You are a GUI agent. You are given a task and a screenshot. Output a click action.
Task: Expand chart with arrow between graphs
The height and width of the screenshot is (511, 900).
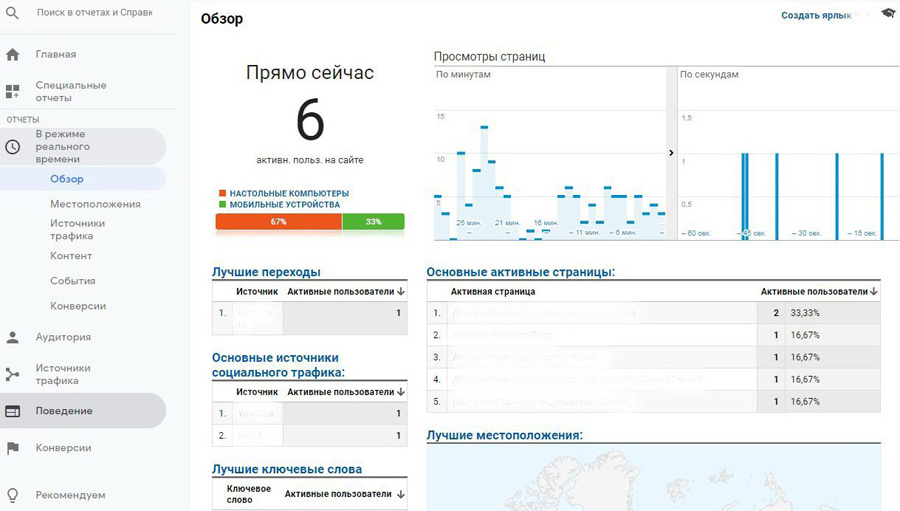tap(671, 153)
